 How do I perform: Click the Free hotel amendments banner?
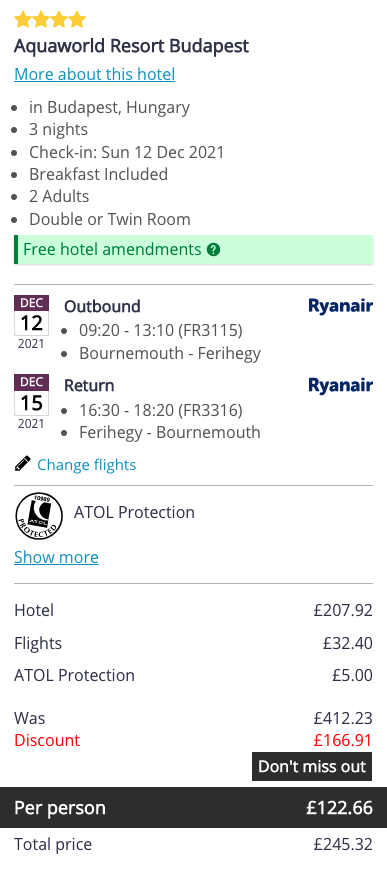194,250
